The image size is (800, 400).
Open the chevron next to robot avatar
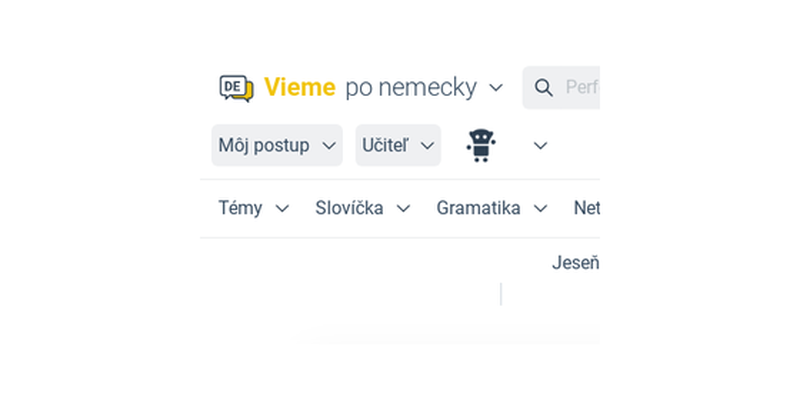click(x=540, y=146)
